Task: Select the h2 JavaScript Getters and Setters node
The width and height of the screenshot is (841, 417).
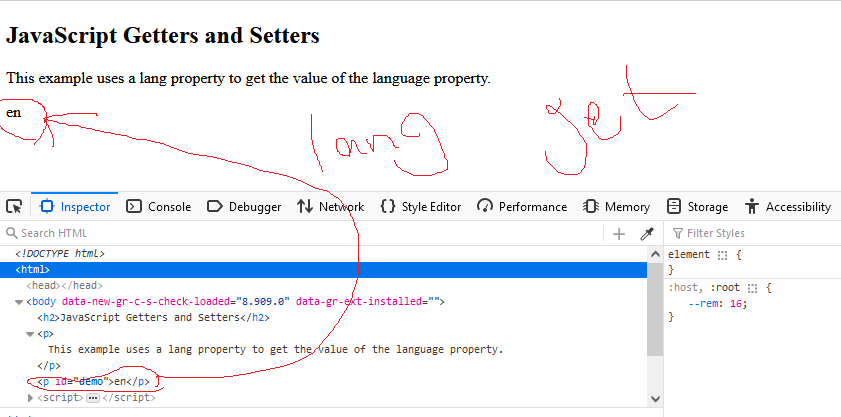Action: click(x=153, y=318)
